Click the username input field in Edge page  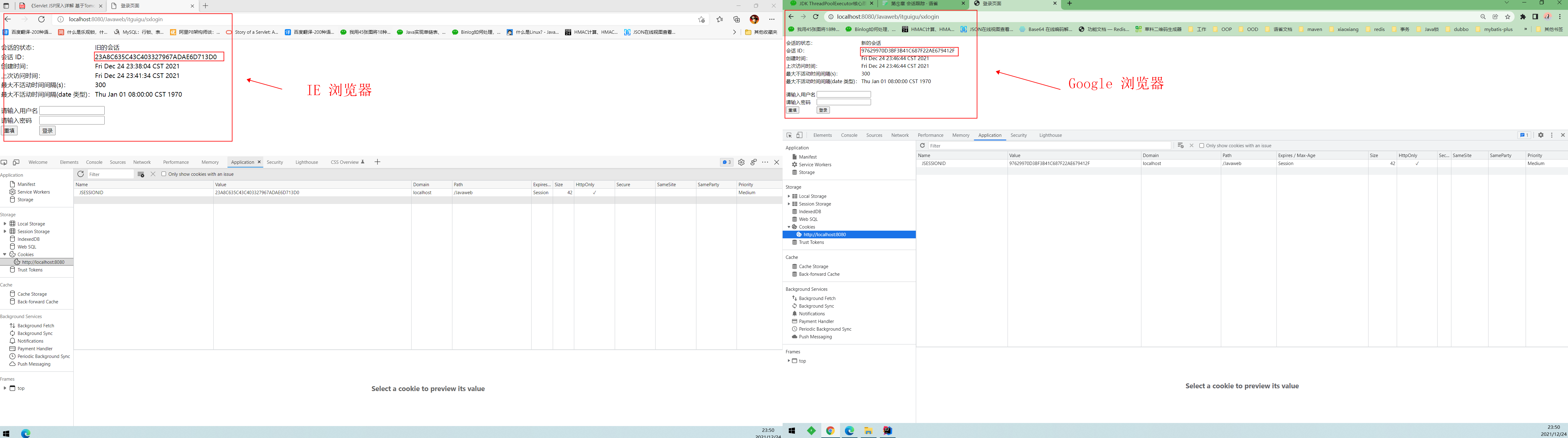point(72,111)
